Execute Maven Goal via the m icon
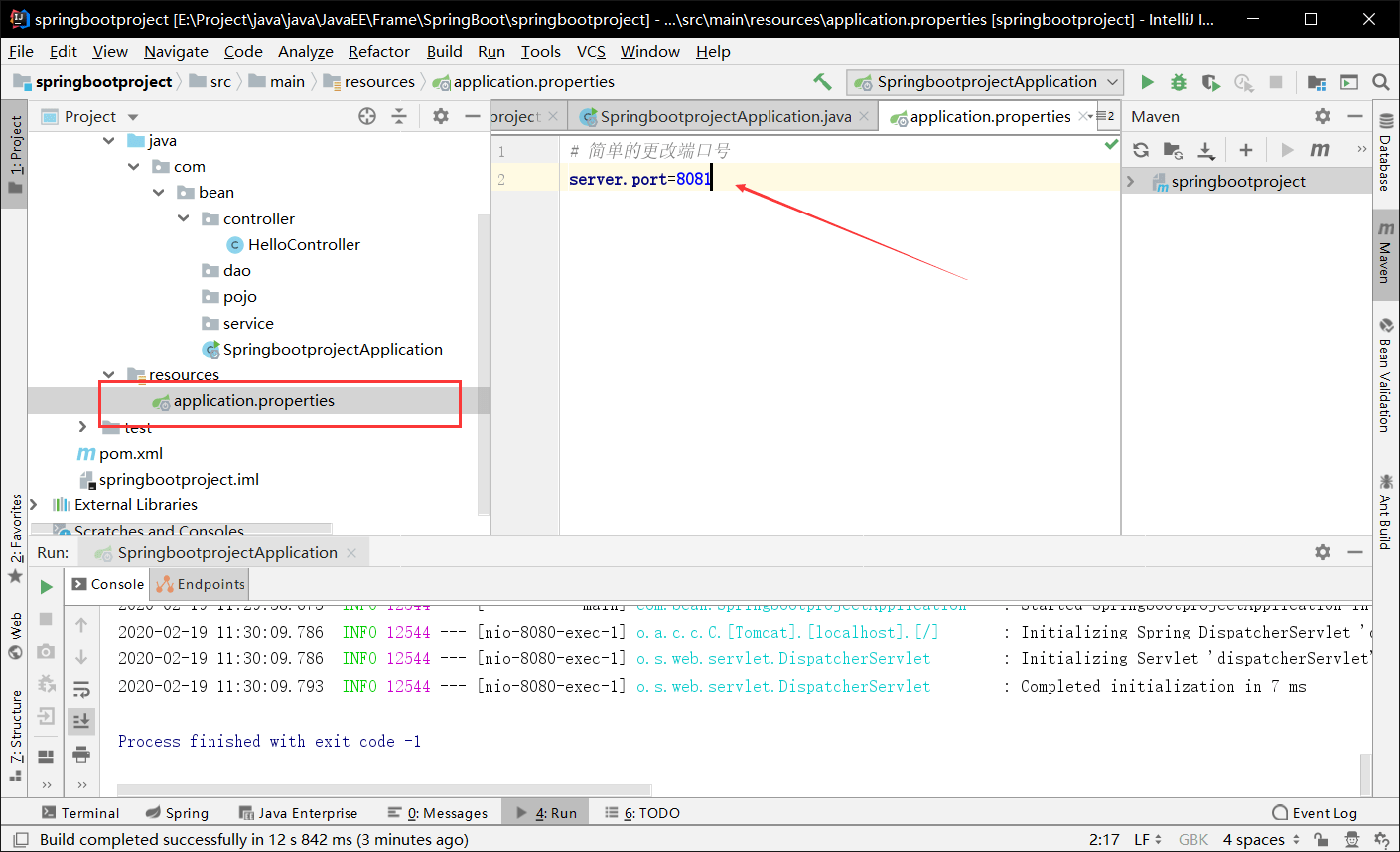The height and width of the screenshot is (852, 1400). click(x=1320, y=150)
